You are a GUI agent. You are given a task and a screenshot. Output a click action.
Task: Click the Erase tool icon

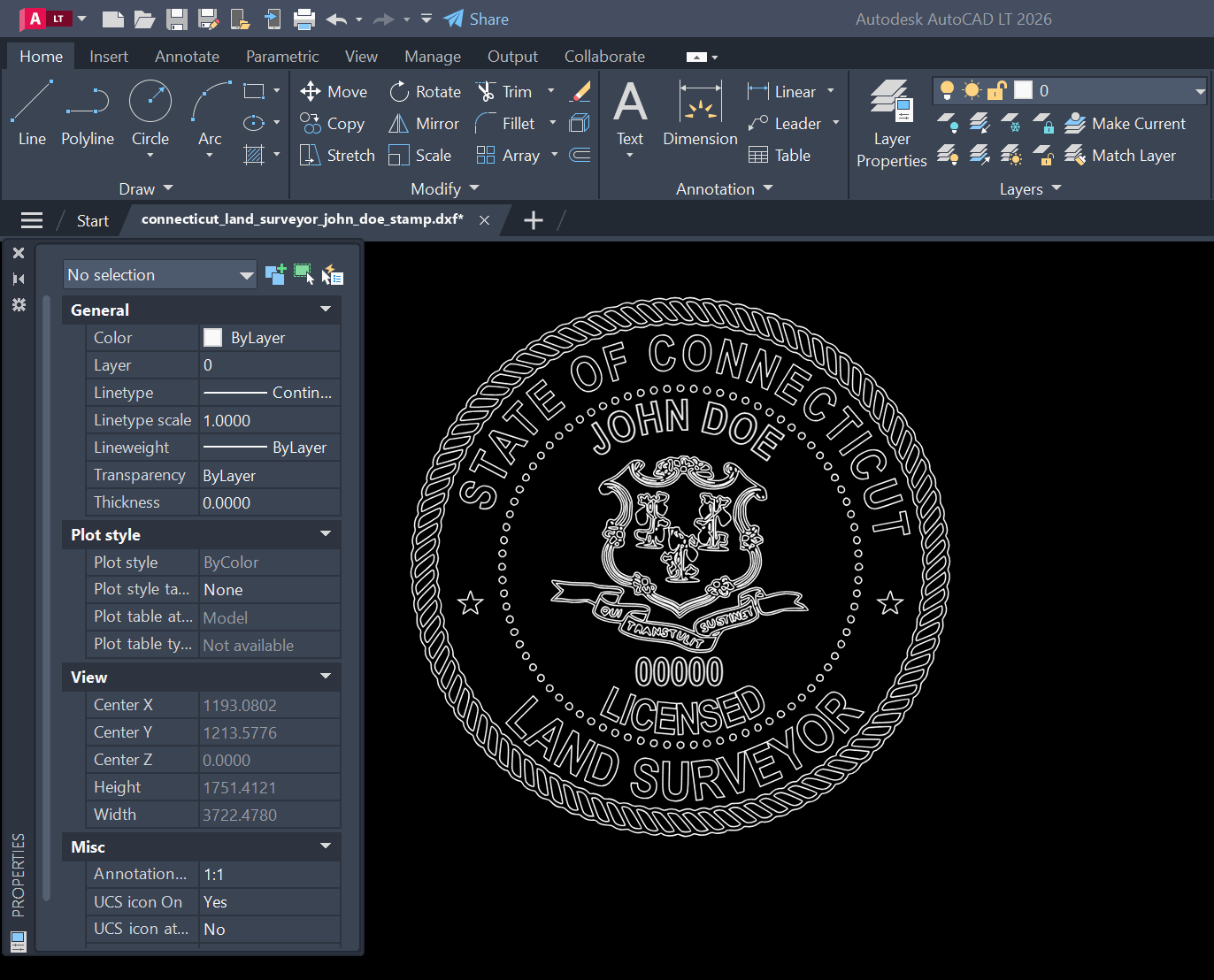pos(580,91)
